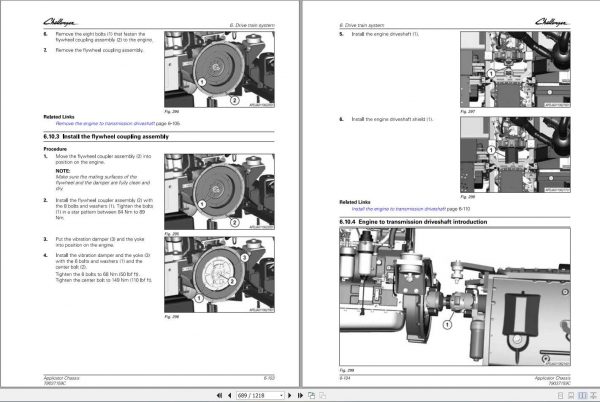Screen dimensions: 600x402
Task: Open the page number dropdown arrow
Action: (282, 395)
